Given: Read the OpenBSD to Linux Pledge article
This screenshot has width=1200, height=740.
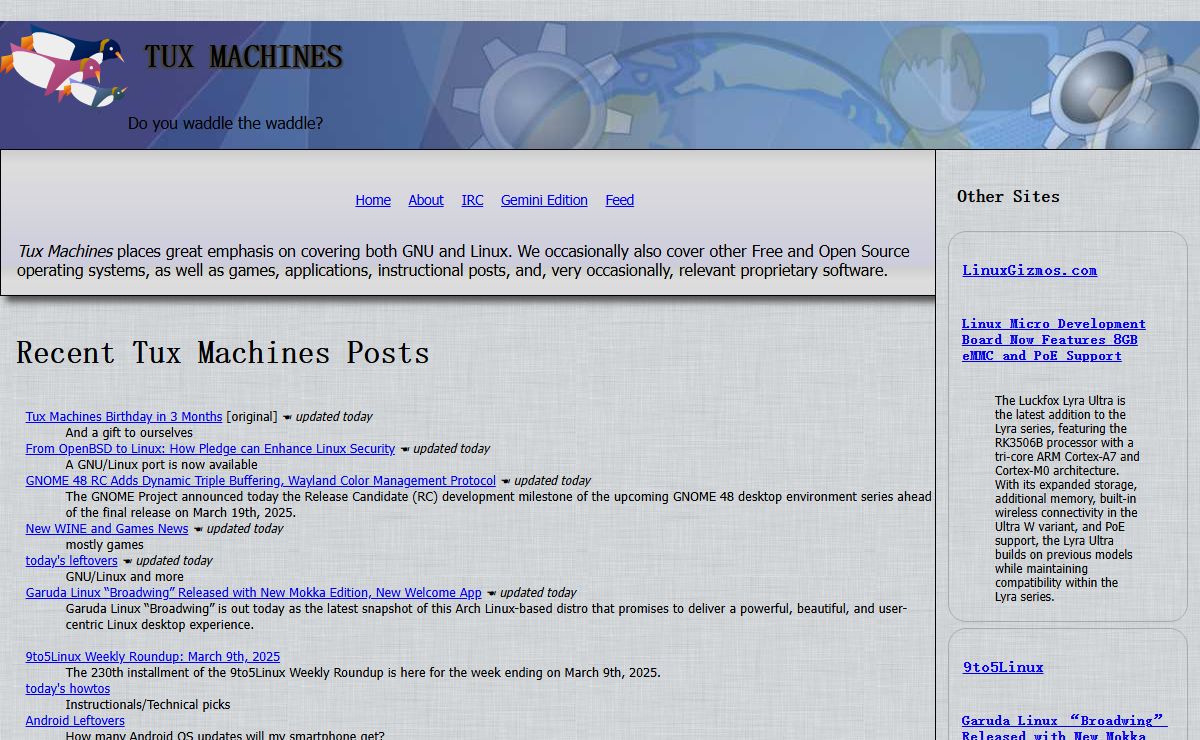Looking at the screenshot, I should point(210,449).
